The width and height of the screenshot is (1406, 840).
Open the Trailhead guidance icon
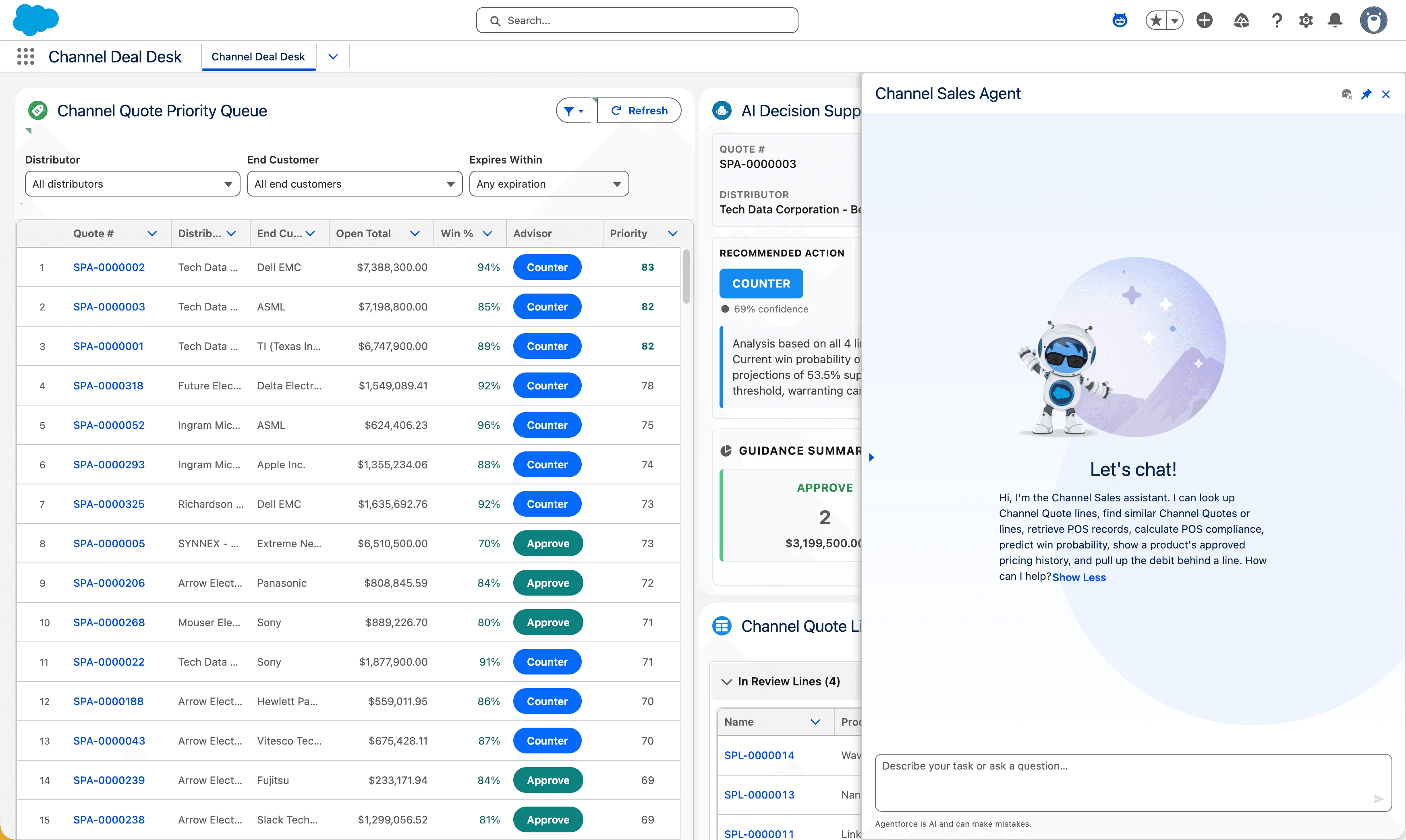tap(1241, 21)
